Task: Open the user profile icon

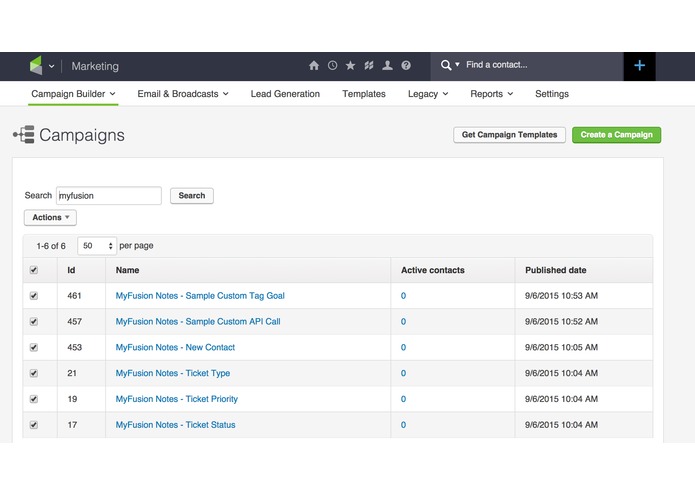Action: (x=387, y=66)
